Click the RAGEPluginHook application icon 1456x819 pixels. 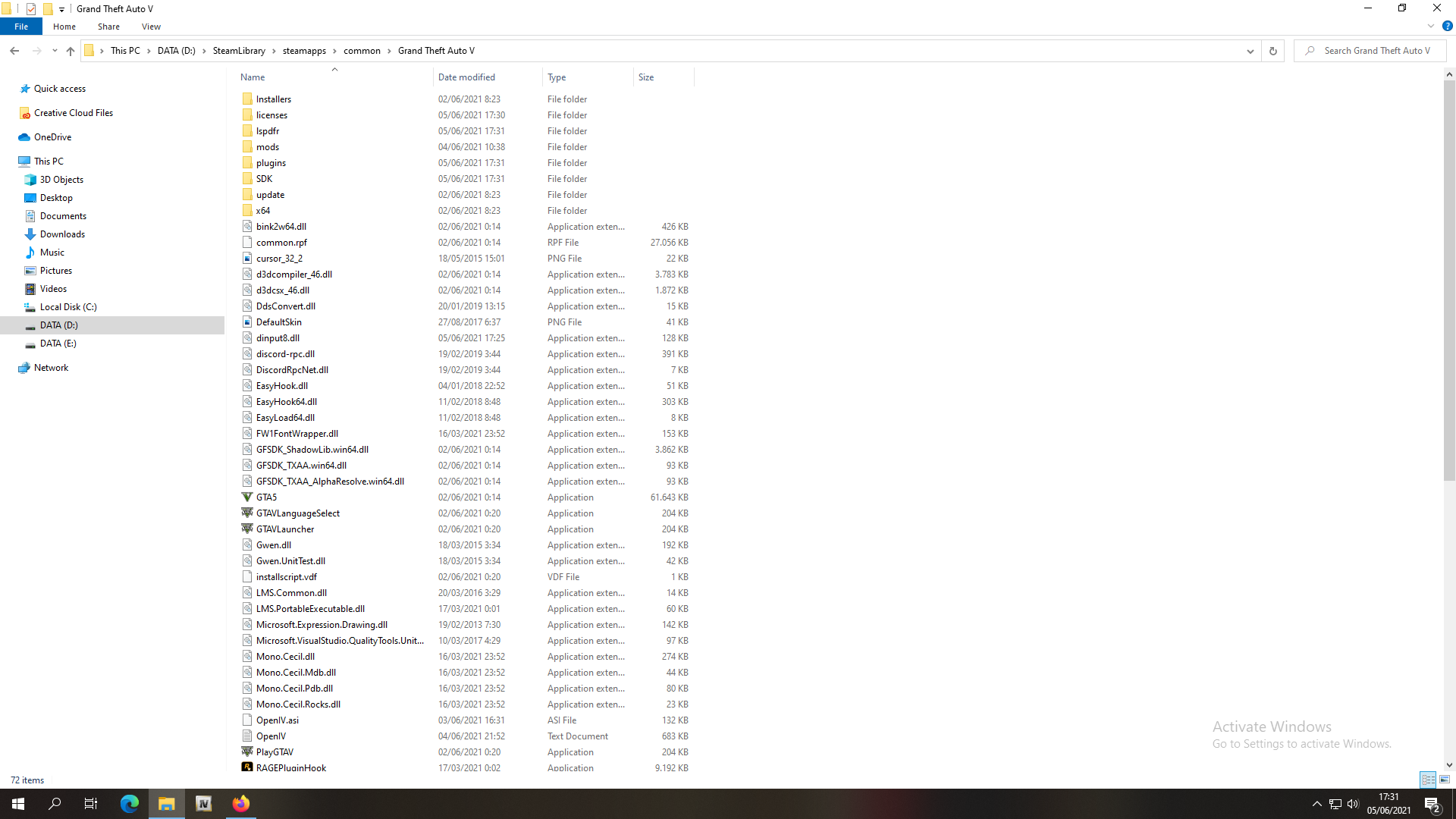pyautogui.click(x=247, y=767)
